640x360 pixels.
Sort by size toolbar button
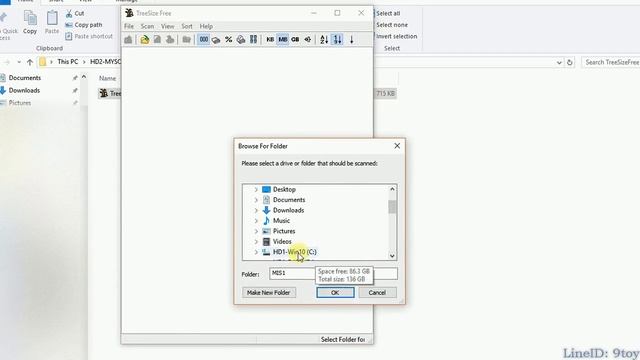(x=337, y=40)
